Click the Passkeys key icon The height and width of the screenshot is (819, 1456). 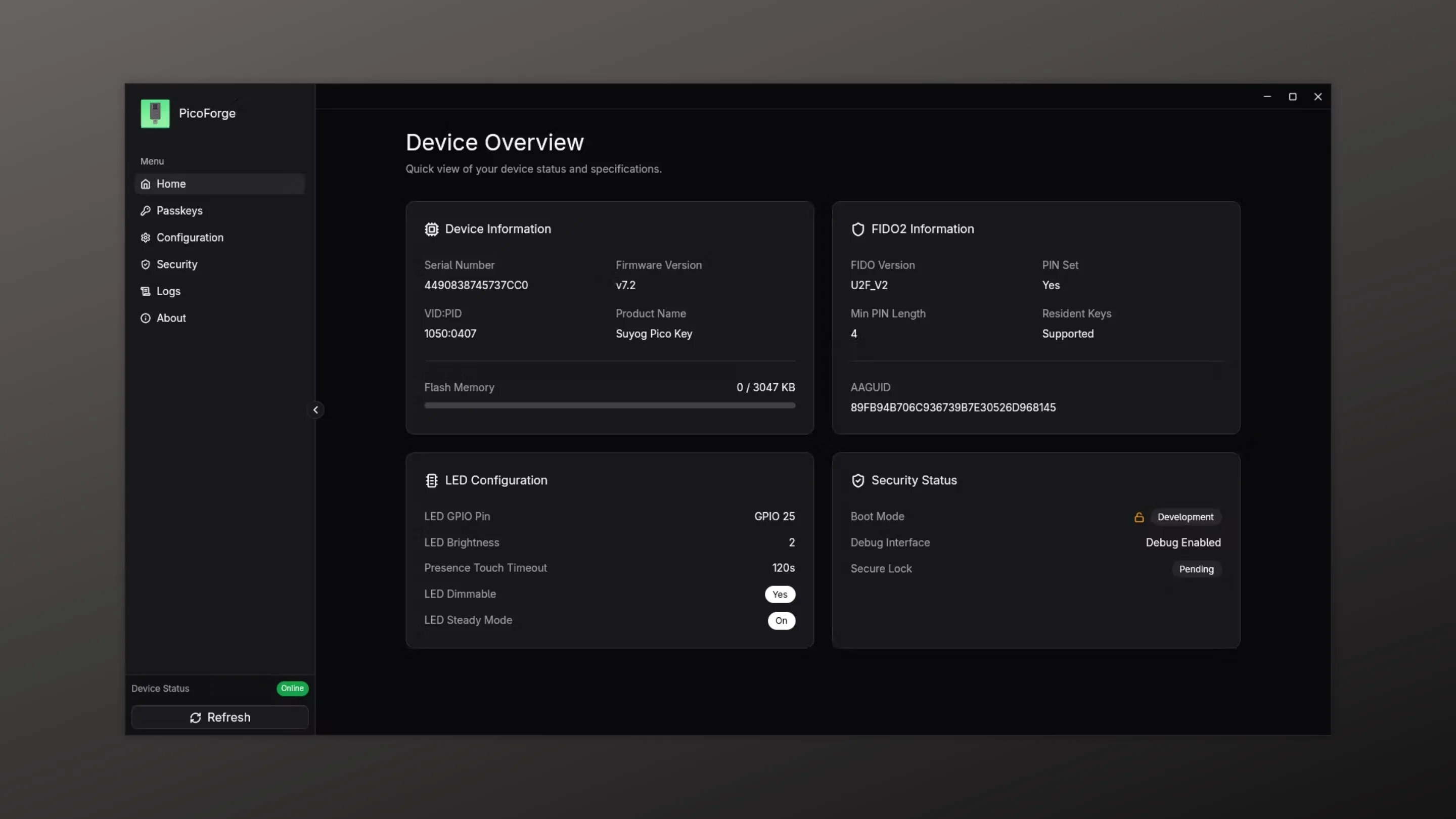click(x=145, y=210)
